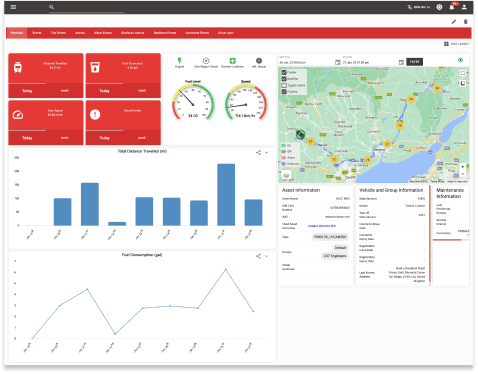Click the search magnifier icon
The height and width of the screenshot is (374, 478).
[51, 7]
